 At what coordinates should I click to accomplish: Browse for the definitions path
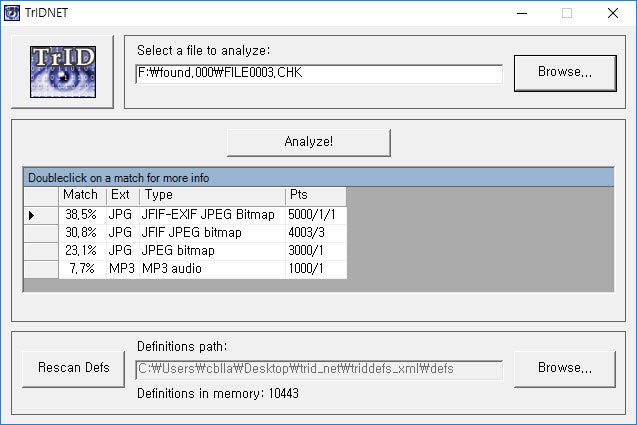coord(564,368)
